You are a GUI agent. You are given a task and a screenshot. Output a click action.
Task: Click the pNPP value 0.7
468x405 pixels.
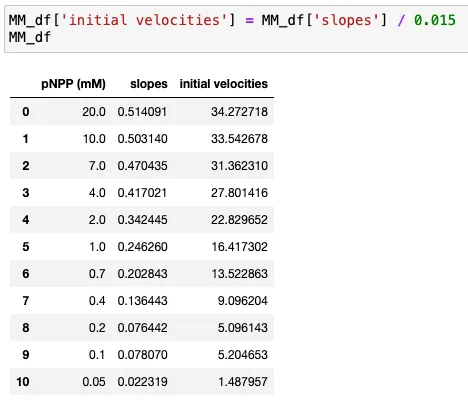click(97, 274)
